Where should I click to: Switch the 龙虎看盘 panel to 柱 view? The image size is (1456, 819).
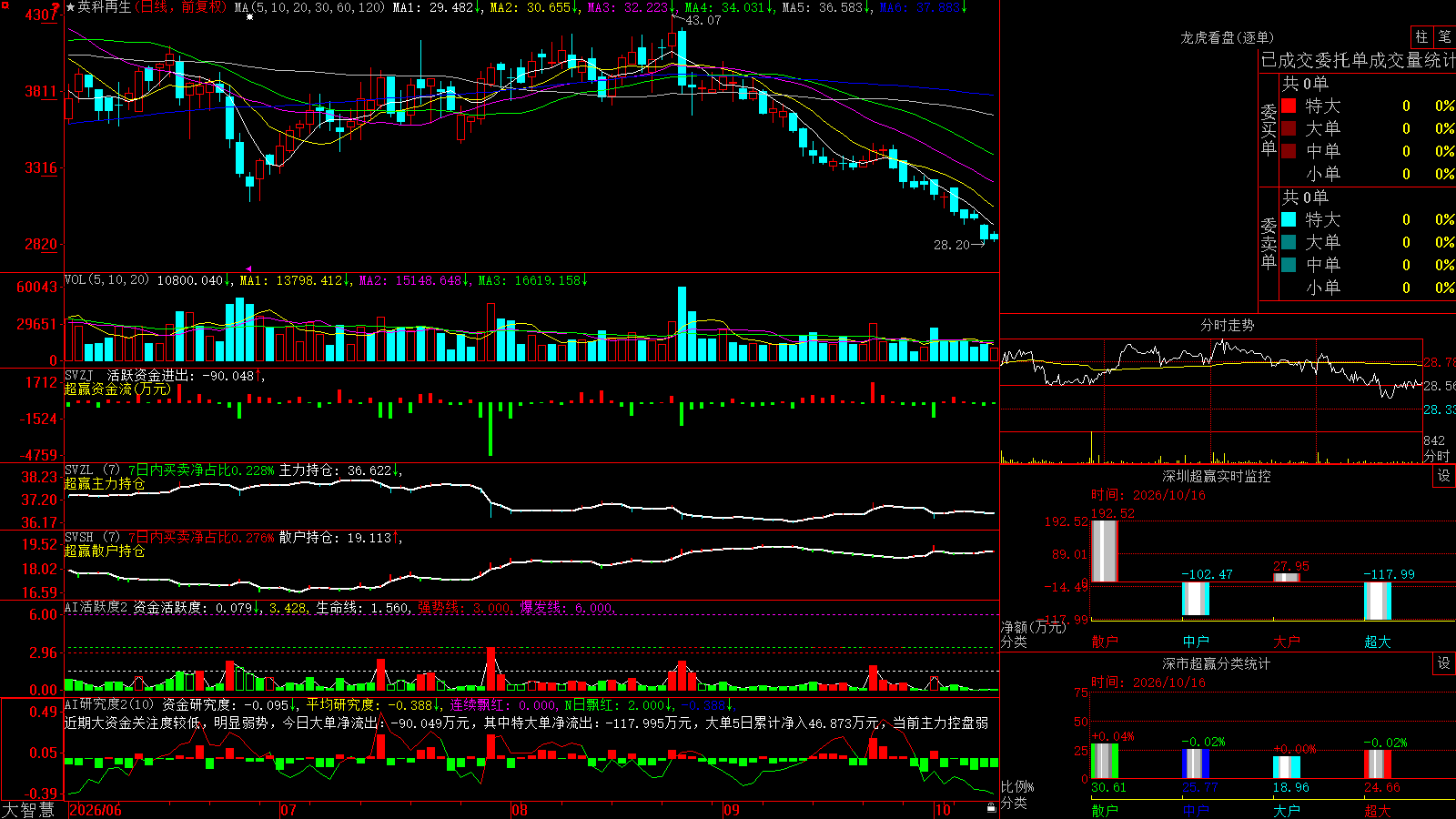pyautogui.click(x=1421, y=36)
